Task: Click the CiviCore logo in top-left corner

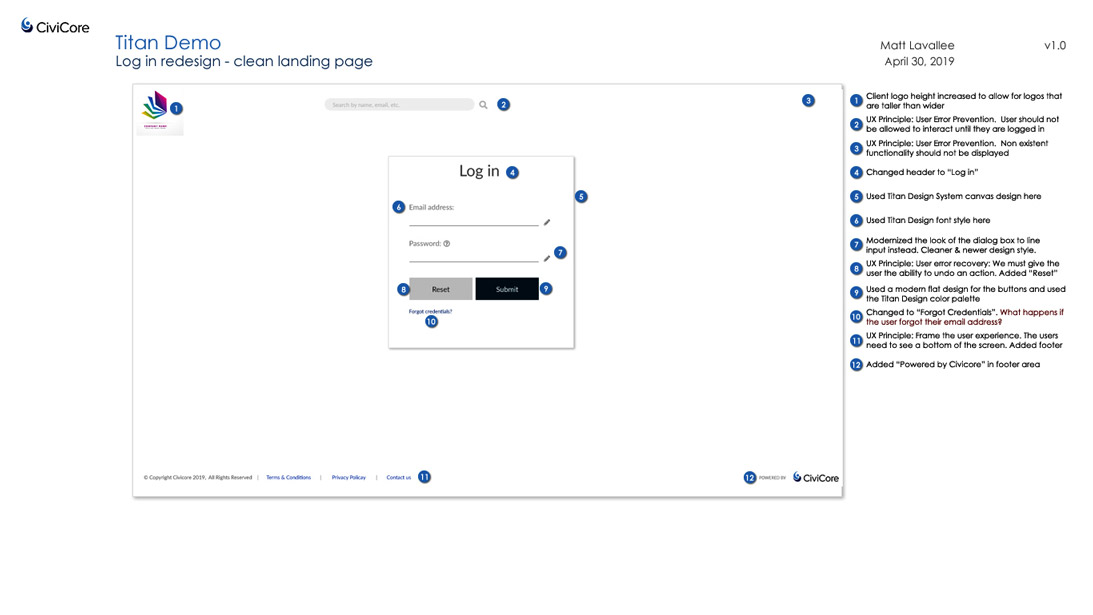Action: (x=55, y=26)
